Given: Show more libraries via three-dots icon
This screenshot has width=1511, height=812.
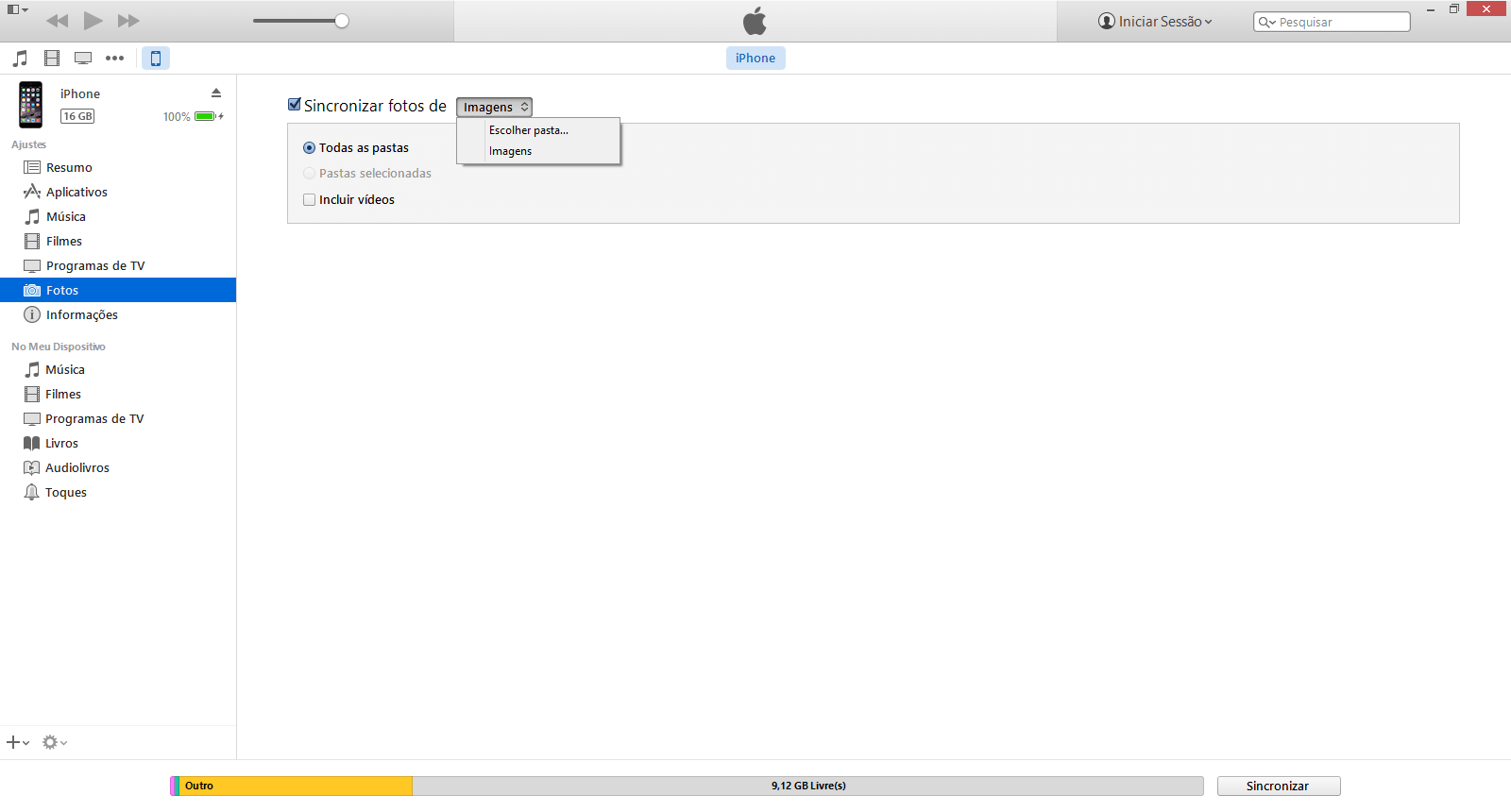Looking at the screenshot, I should pos(114,59).
